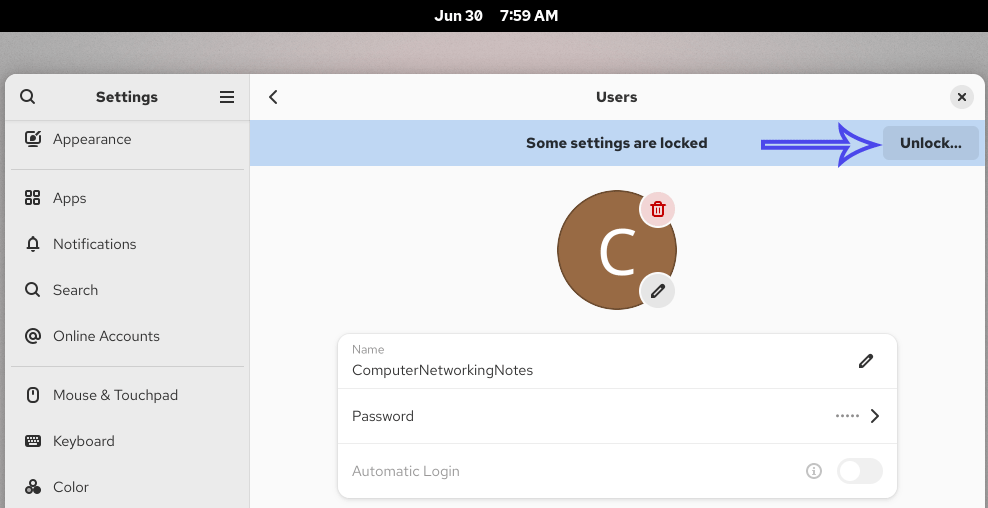The image size is (988, 508).
Task: Remove avatar with the red trash icon
Action: pos(657,209)
